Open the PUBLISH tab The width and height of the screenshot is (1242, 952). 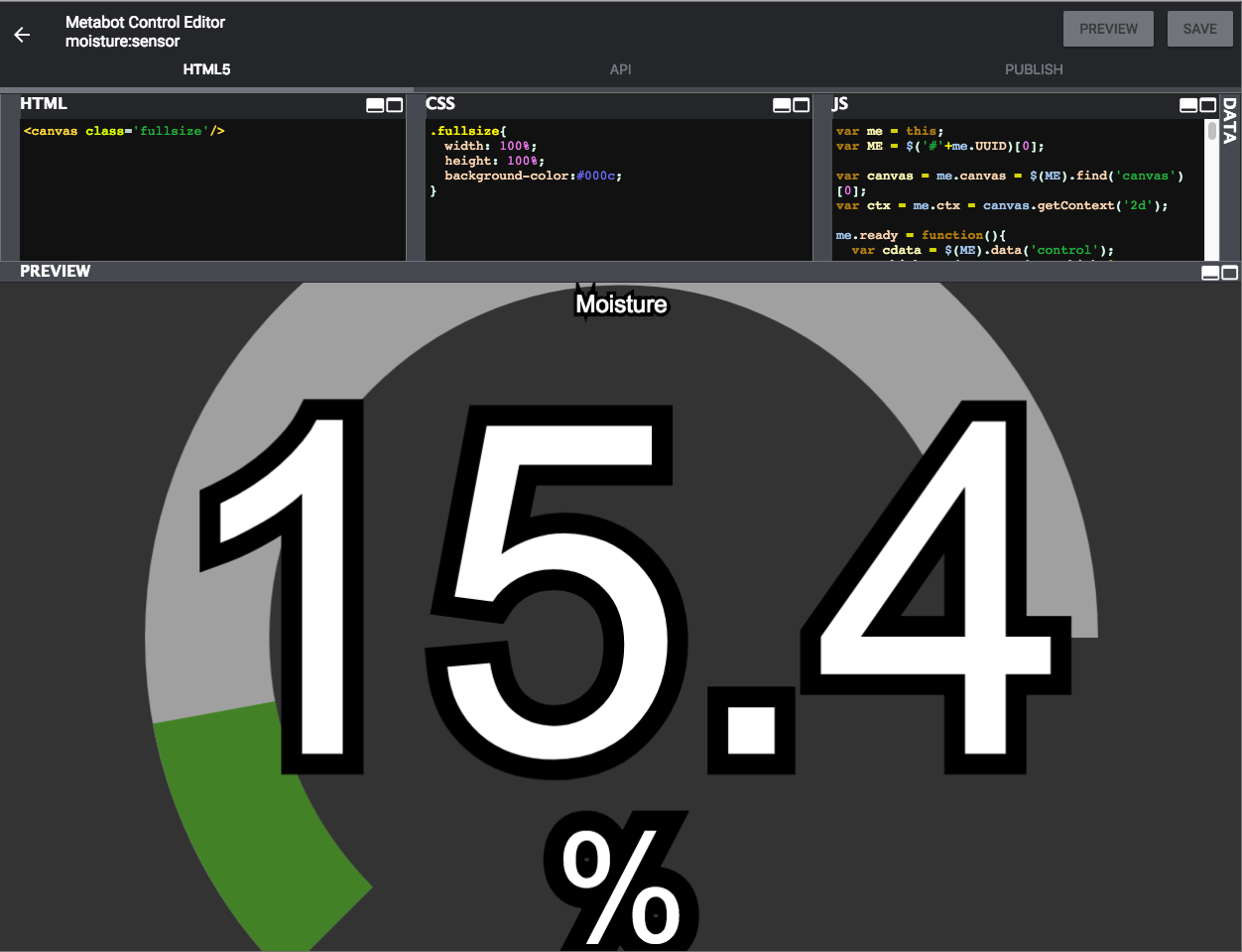click(1034, 69)
